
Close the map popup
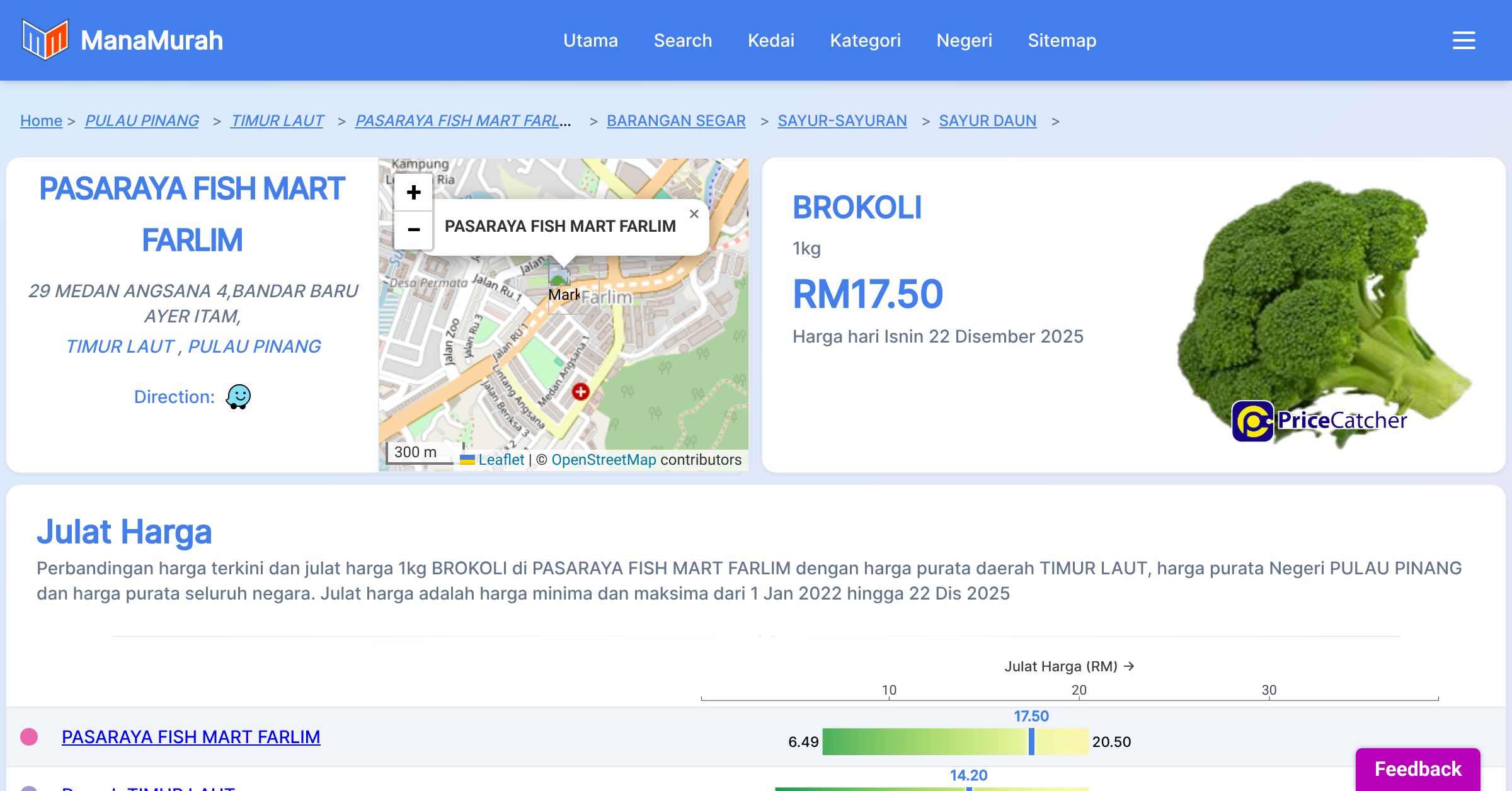(x=694, y=214)
